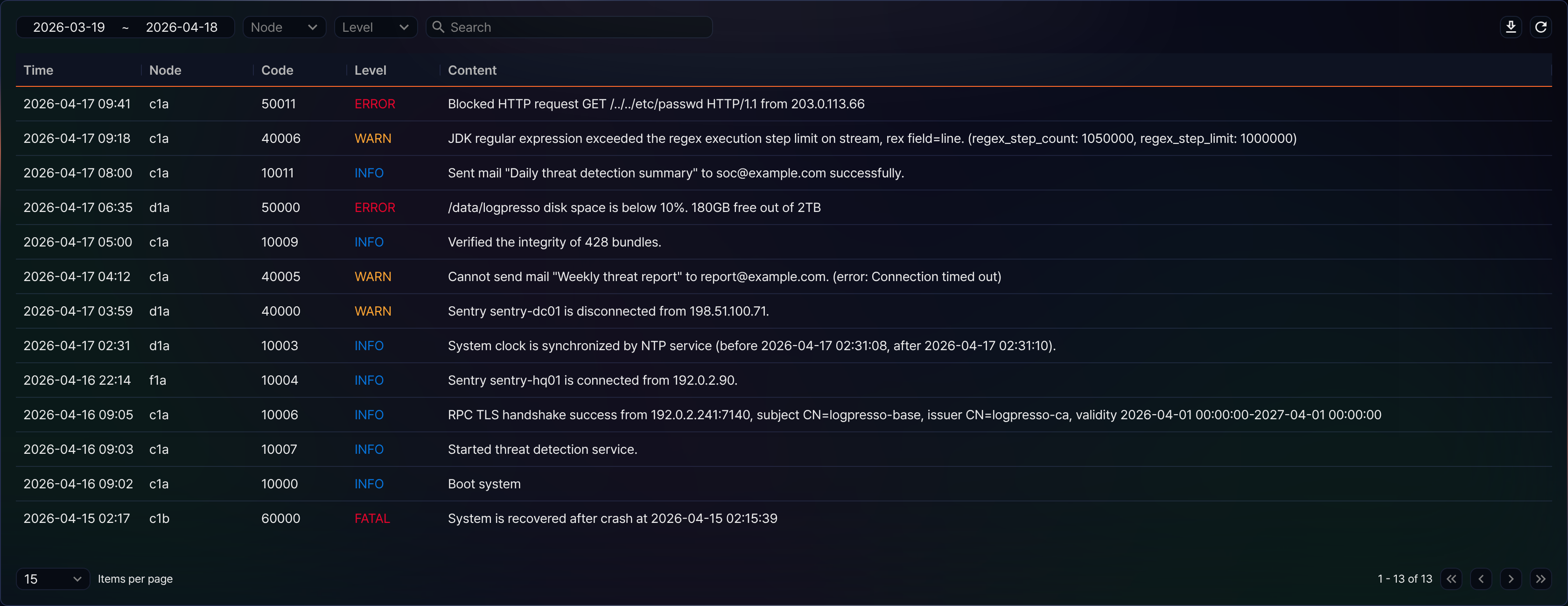This screenshot has height=606, width=1568.
Task: Click the Level column header
Action: coord(370,70)
